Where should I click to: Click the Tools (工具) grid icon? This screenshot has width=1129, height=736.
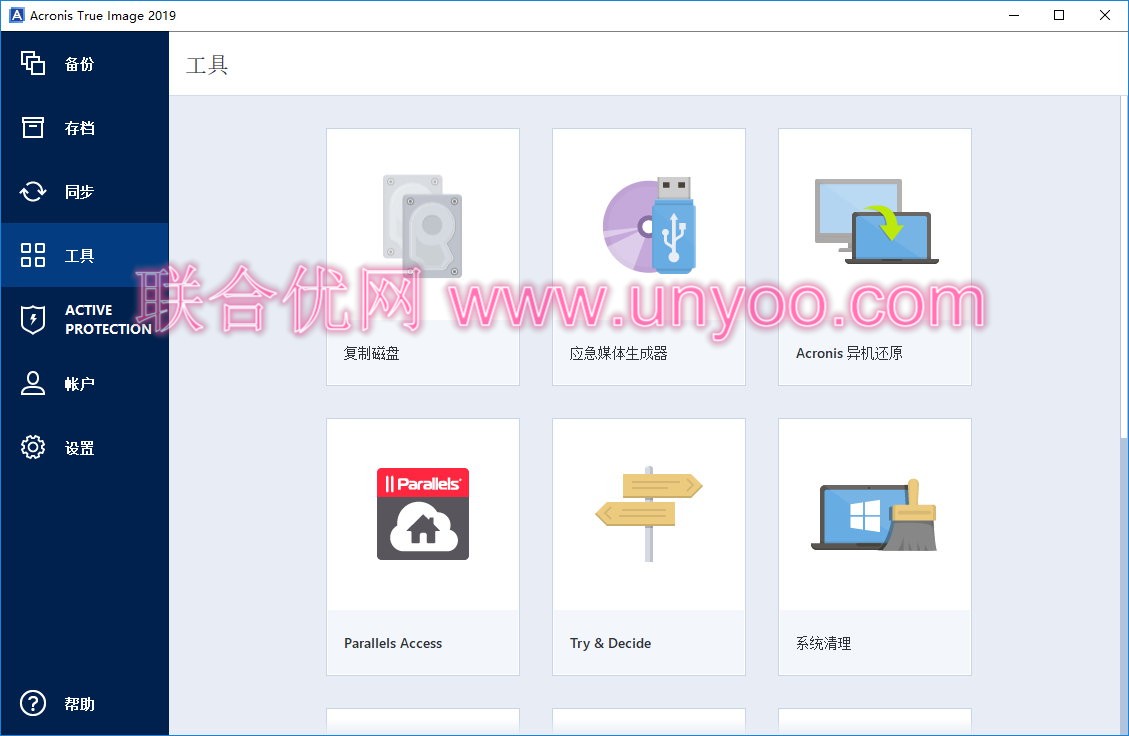32,255
